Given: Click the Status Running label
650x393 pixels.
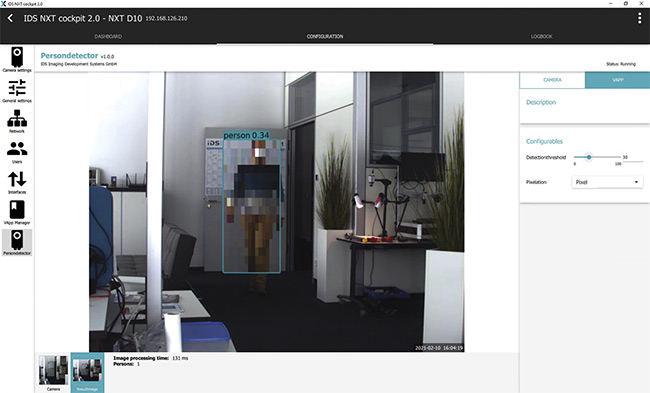Looking at the screenshot, I should (x=621, y=64).
